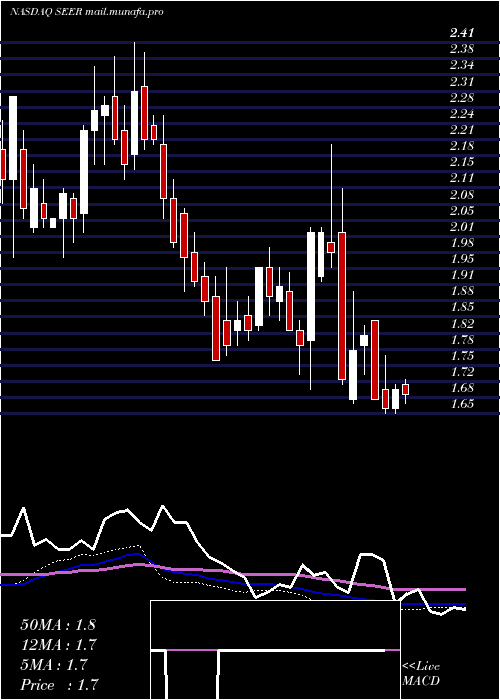Click the 1.65 price axis label

(x=462, y=404)
